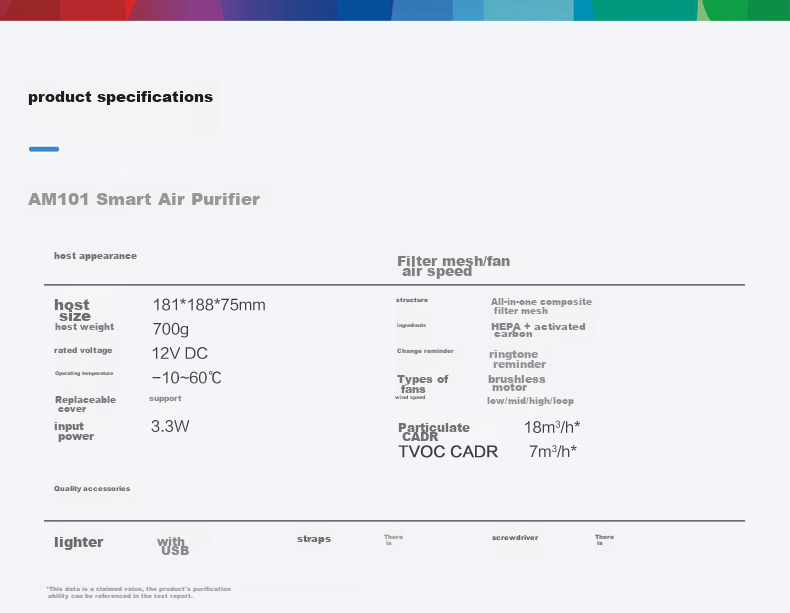Click the 'rated voltage' label

(83, 351)
